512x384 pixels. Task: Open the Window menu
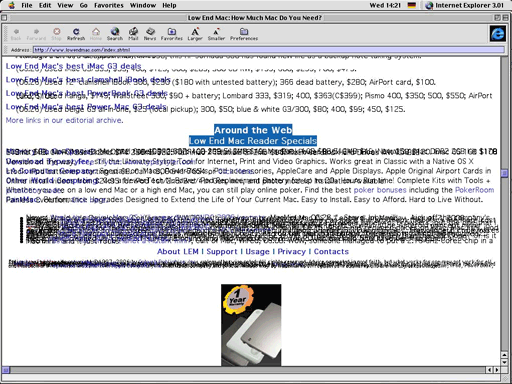coord(143,5)
